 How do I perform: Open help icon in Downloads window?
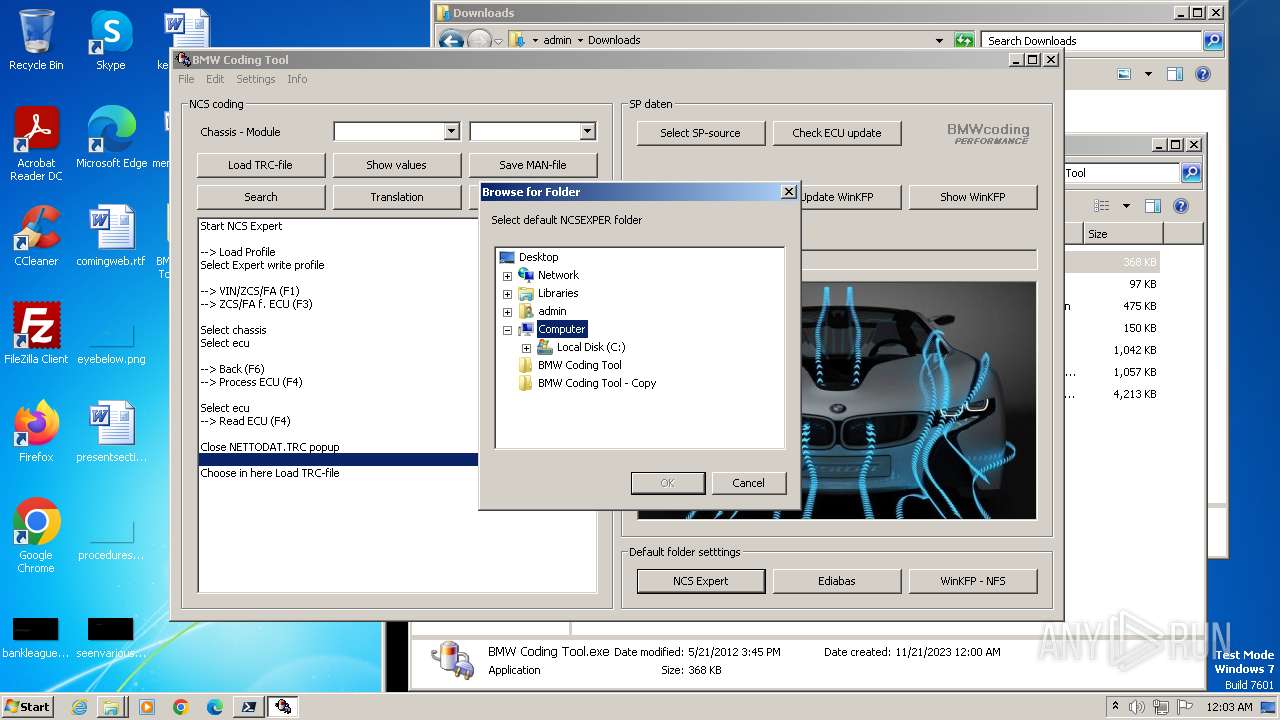[1203, 74]
